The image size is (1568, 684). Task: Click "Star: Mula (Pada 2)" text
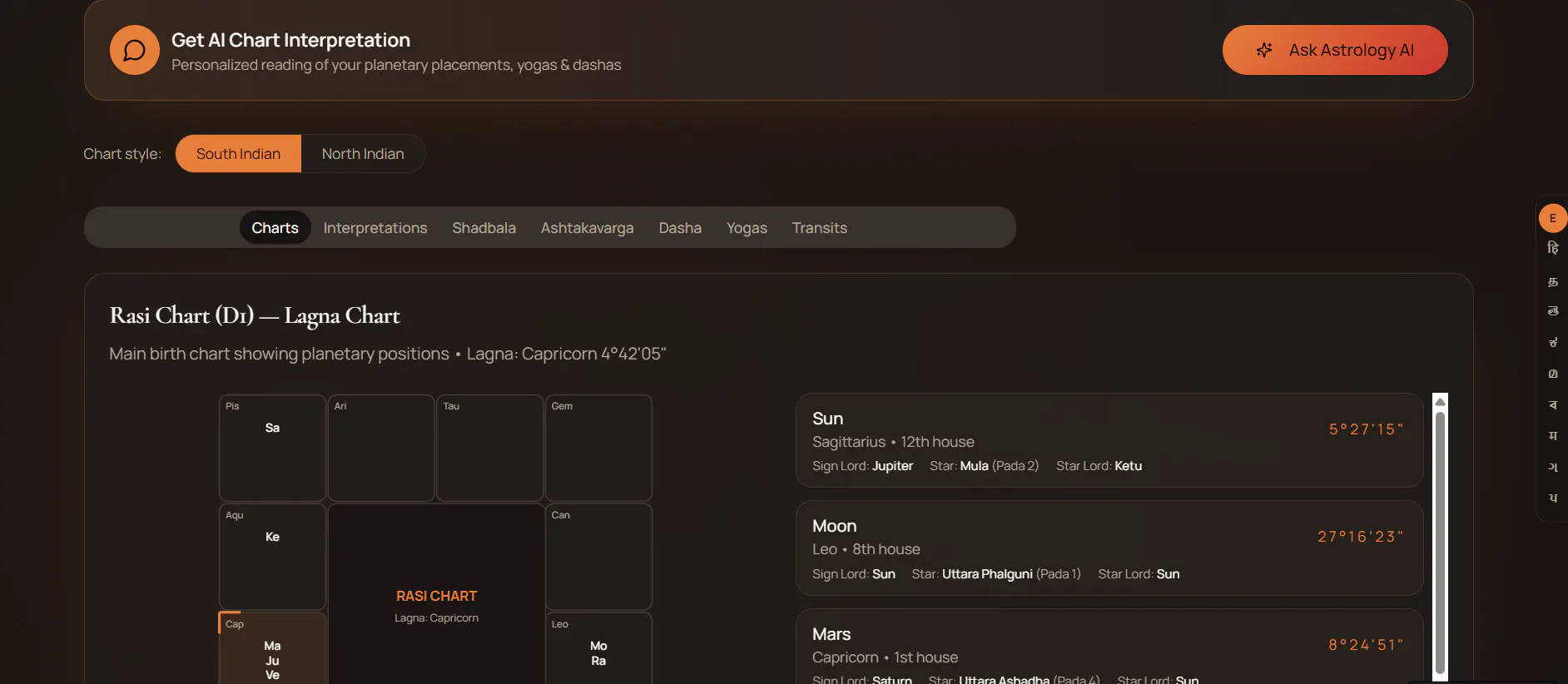pyautogui.click(x=985, y=466)
